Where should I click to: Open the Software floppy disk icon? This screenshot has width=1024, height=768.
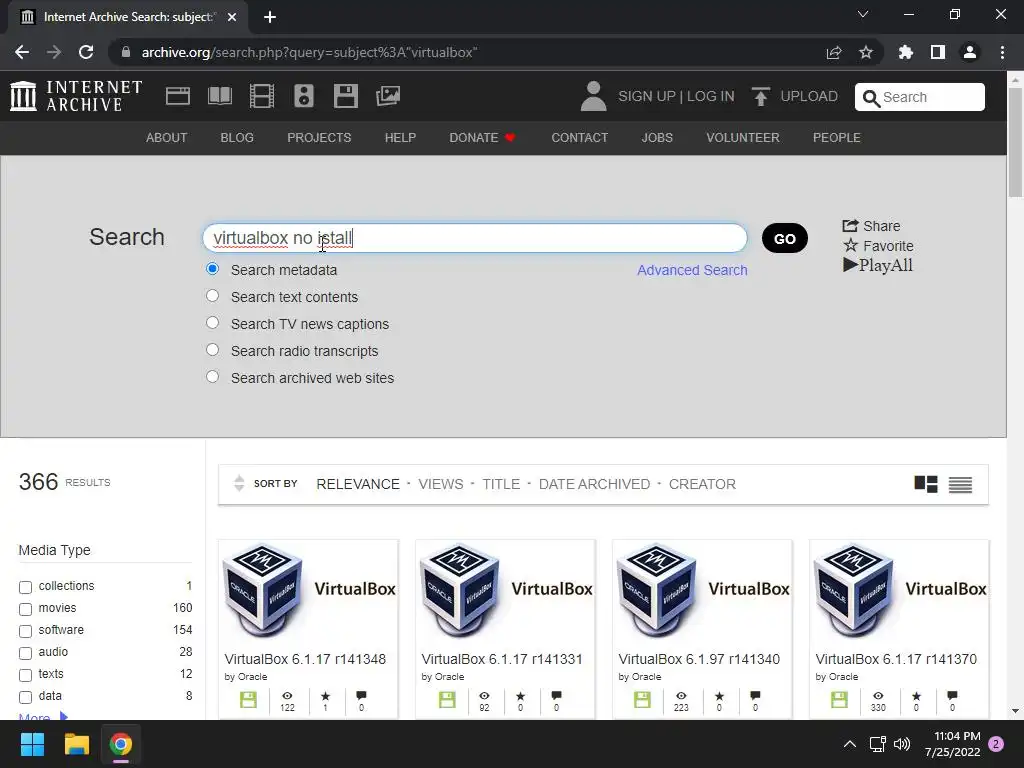coord(345,96)
